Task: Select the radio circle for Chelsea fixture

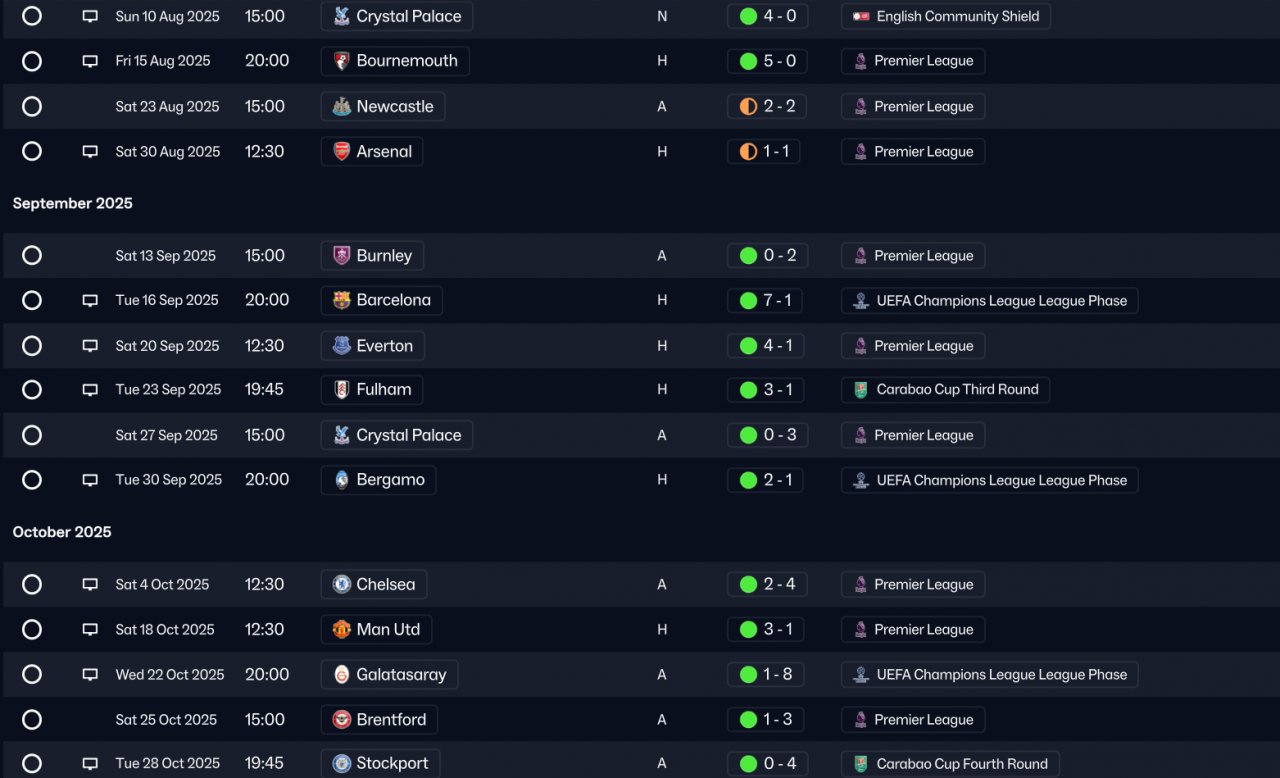Action: click(32, 585)
